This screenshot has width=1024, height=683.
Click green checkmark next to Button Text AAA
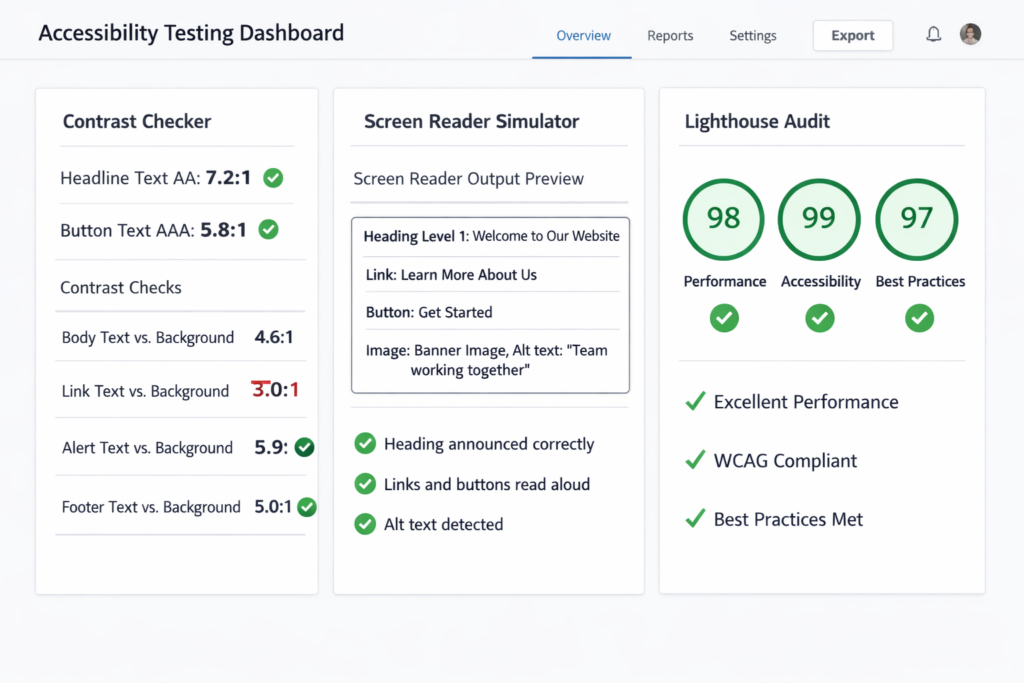[x=268, y=229]
